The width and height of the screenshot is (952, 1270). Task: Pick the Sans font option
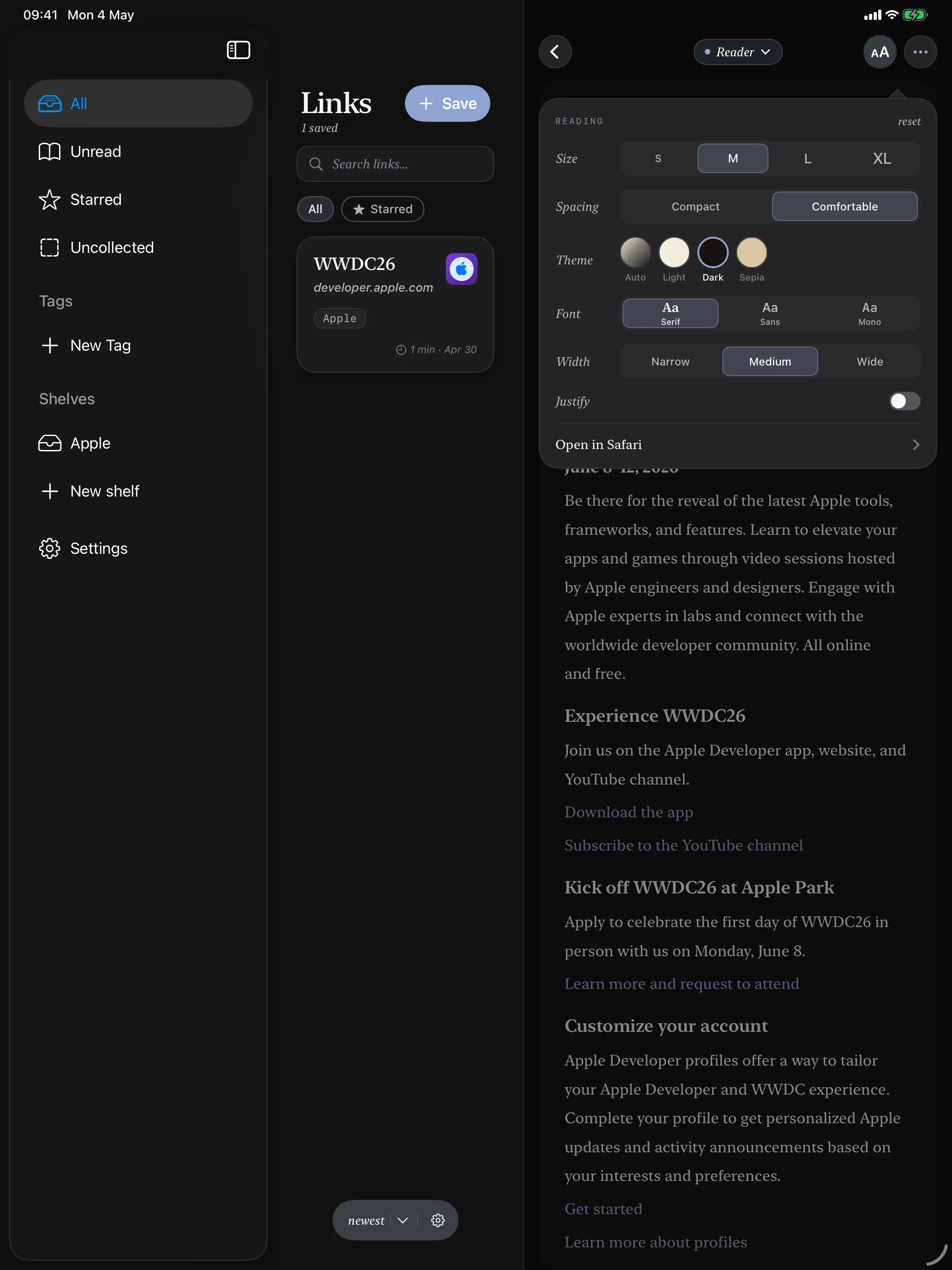770,313
